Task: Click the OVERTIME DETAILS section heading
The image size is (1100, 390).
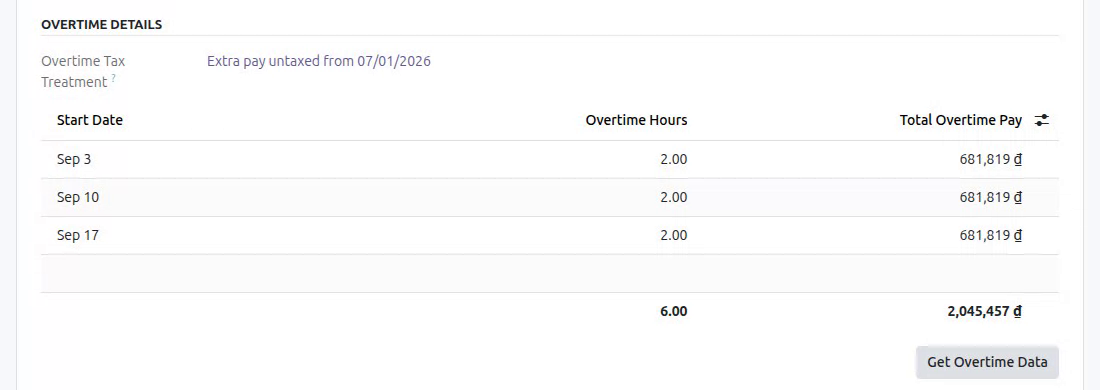Action: pos(102,25)
